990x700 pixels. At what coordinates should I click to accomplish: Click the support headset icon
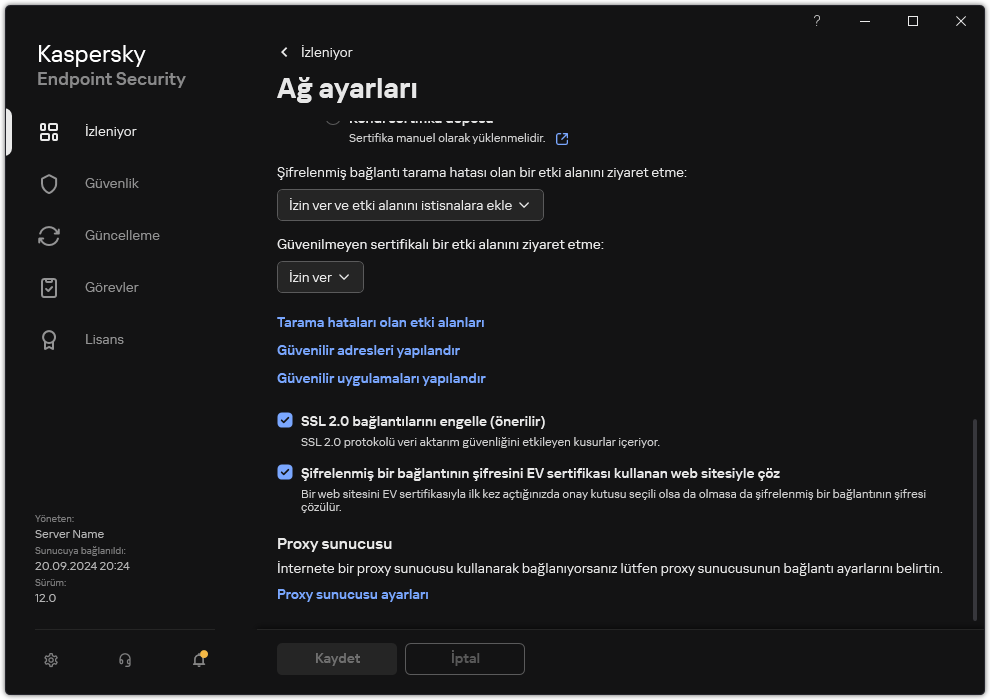pos(125,660)
